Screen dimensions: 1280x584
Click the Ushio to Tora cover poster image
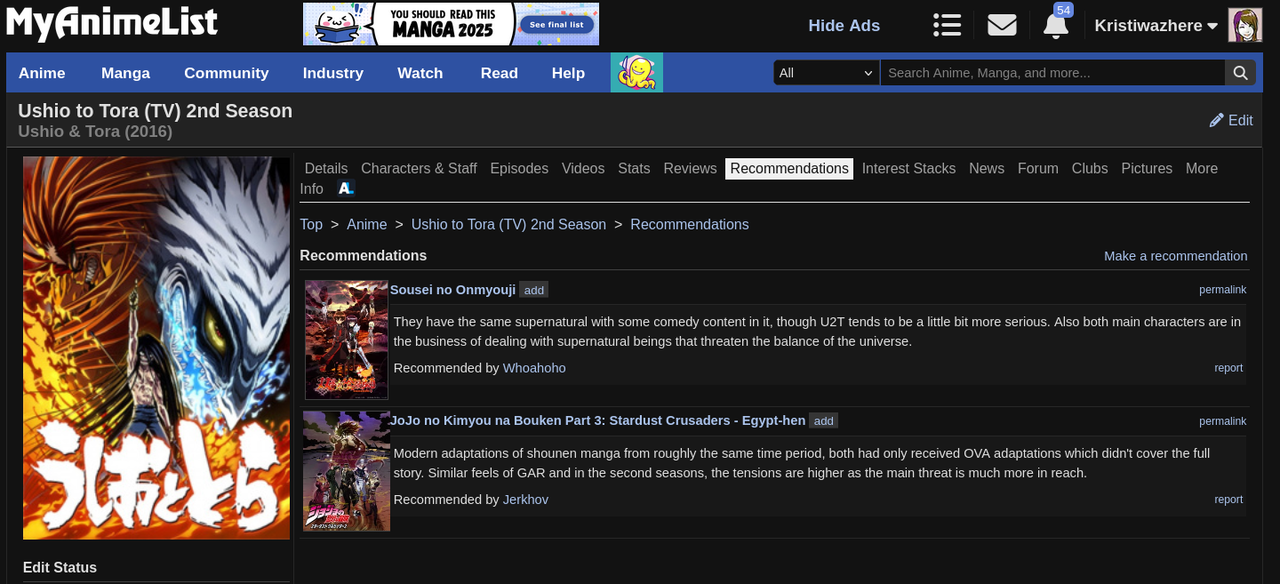point(156,348)
